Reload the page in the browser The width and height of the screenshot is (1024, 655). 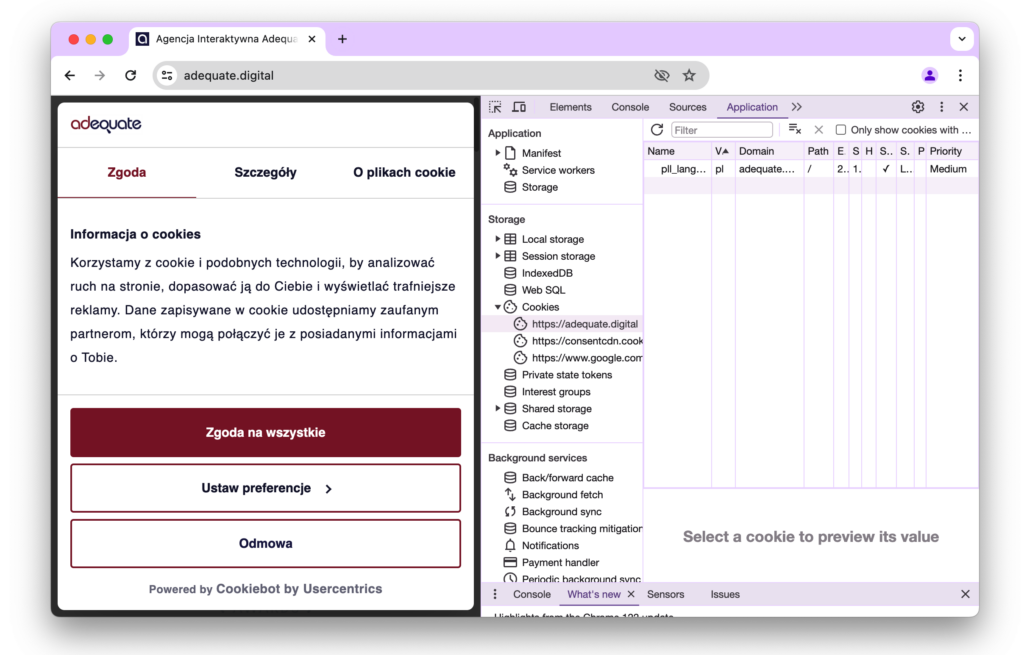(x=130, y=75)
